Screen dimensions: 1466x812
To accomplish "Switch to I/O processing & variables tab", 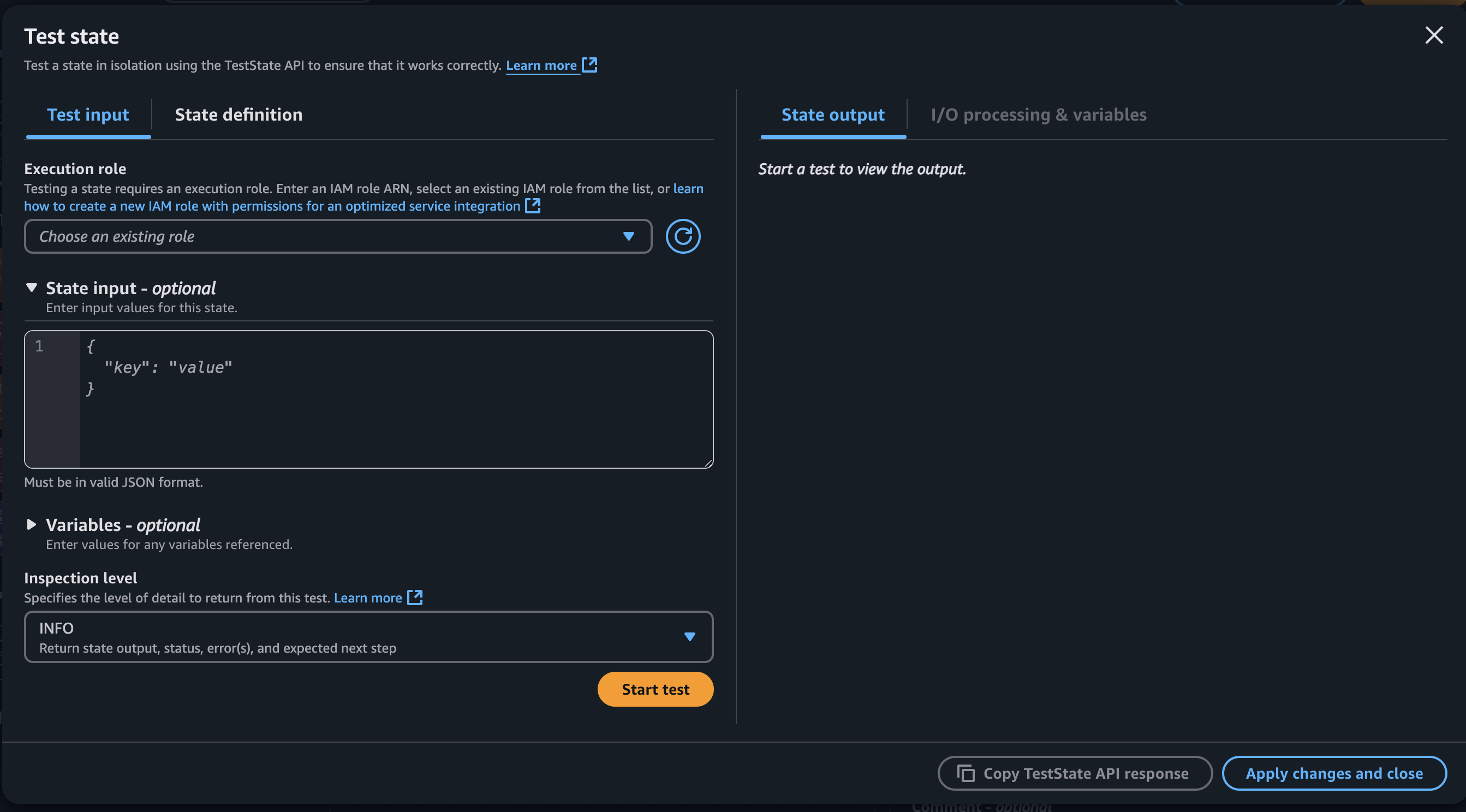I will [x=1039, y=115].
